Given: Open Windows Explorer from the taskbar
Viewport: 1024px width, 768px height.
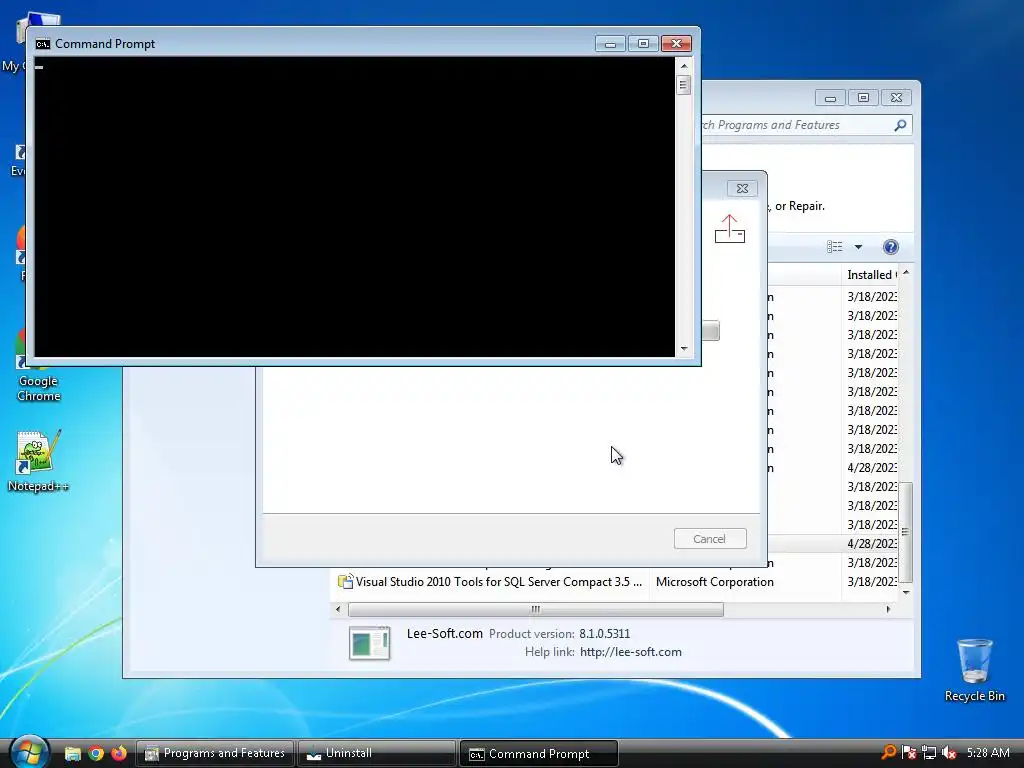Looking at the screenshot, I should tap(72, 754).
